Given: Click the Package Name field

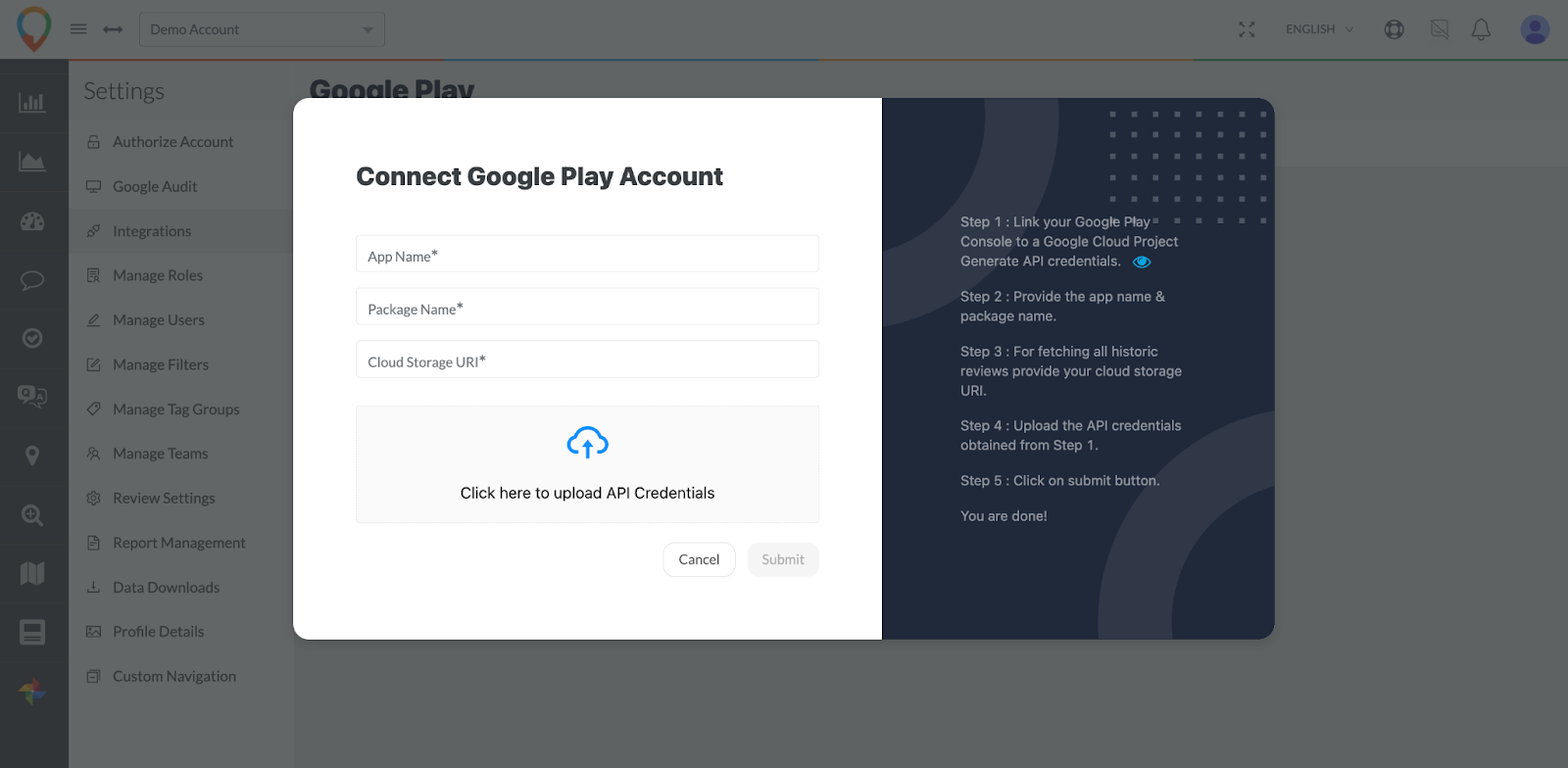Looking at the screenshot, I should (x=587, y=308).
